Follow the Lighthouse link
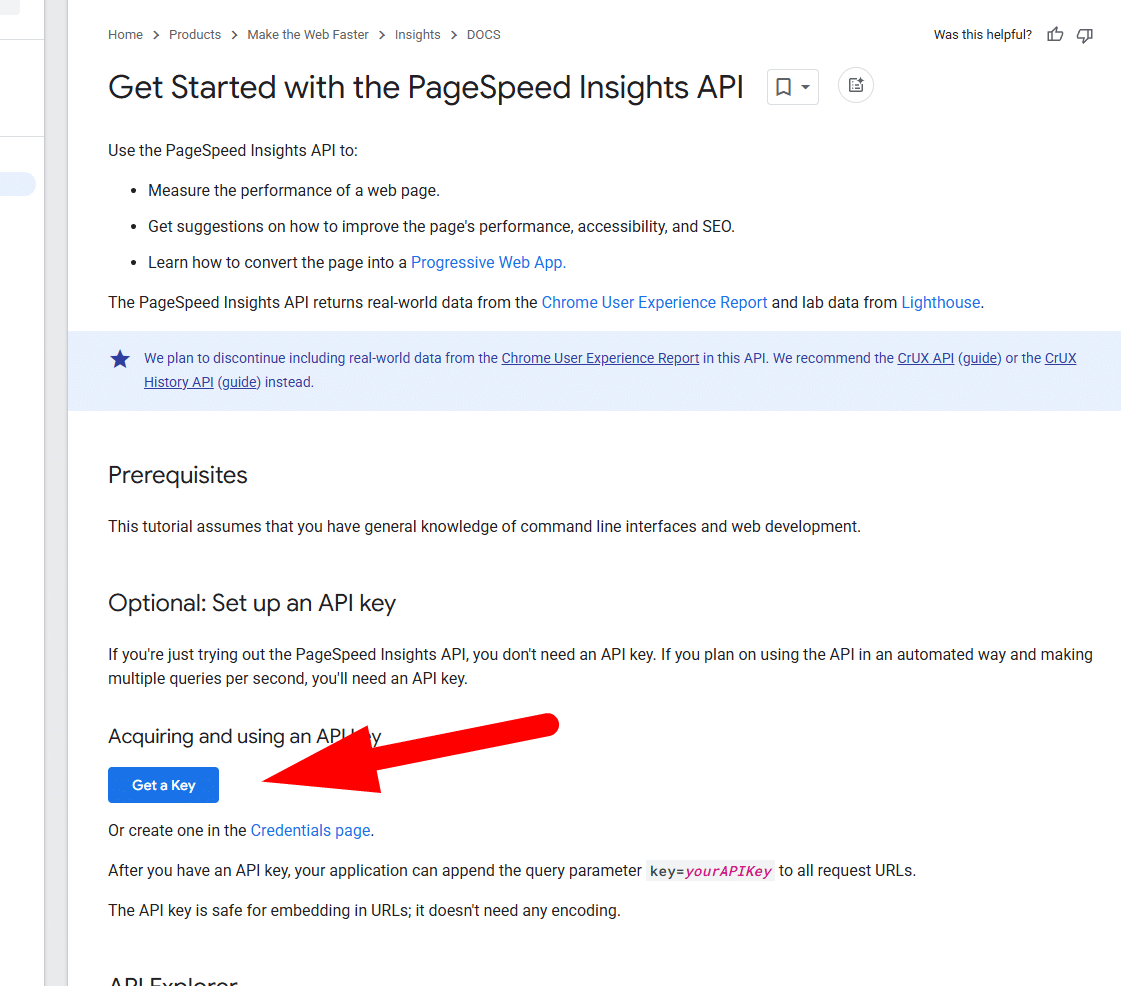 click(x=940, y=302)
